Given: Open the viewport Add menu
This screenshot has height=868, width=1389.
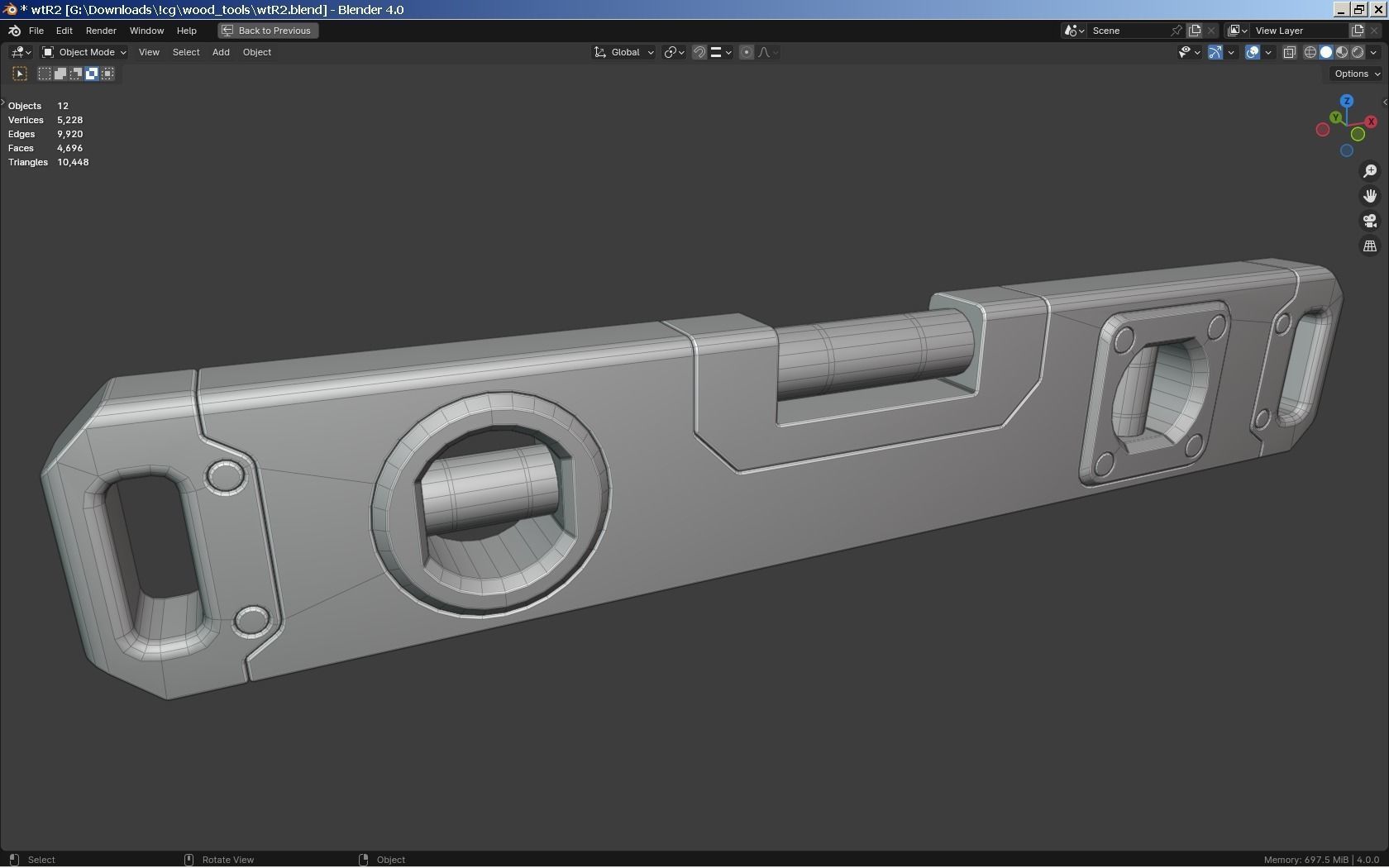Looking at the screenshot, I should (221, 52).
